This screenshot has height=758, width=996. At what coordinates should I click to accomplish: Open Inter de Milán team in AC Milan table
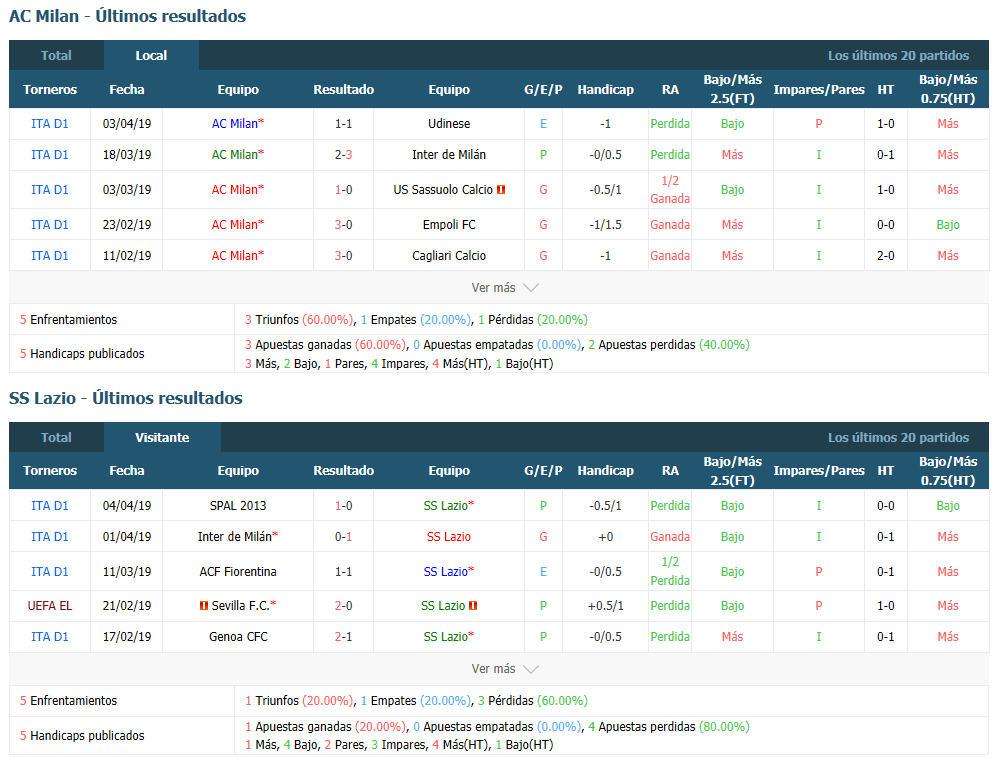pyautogui.click(x=449, y=154)
